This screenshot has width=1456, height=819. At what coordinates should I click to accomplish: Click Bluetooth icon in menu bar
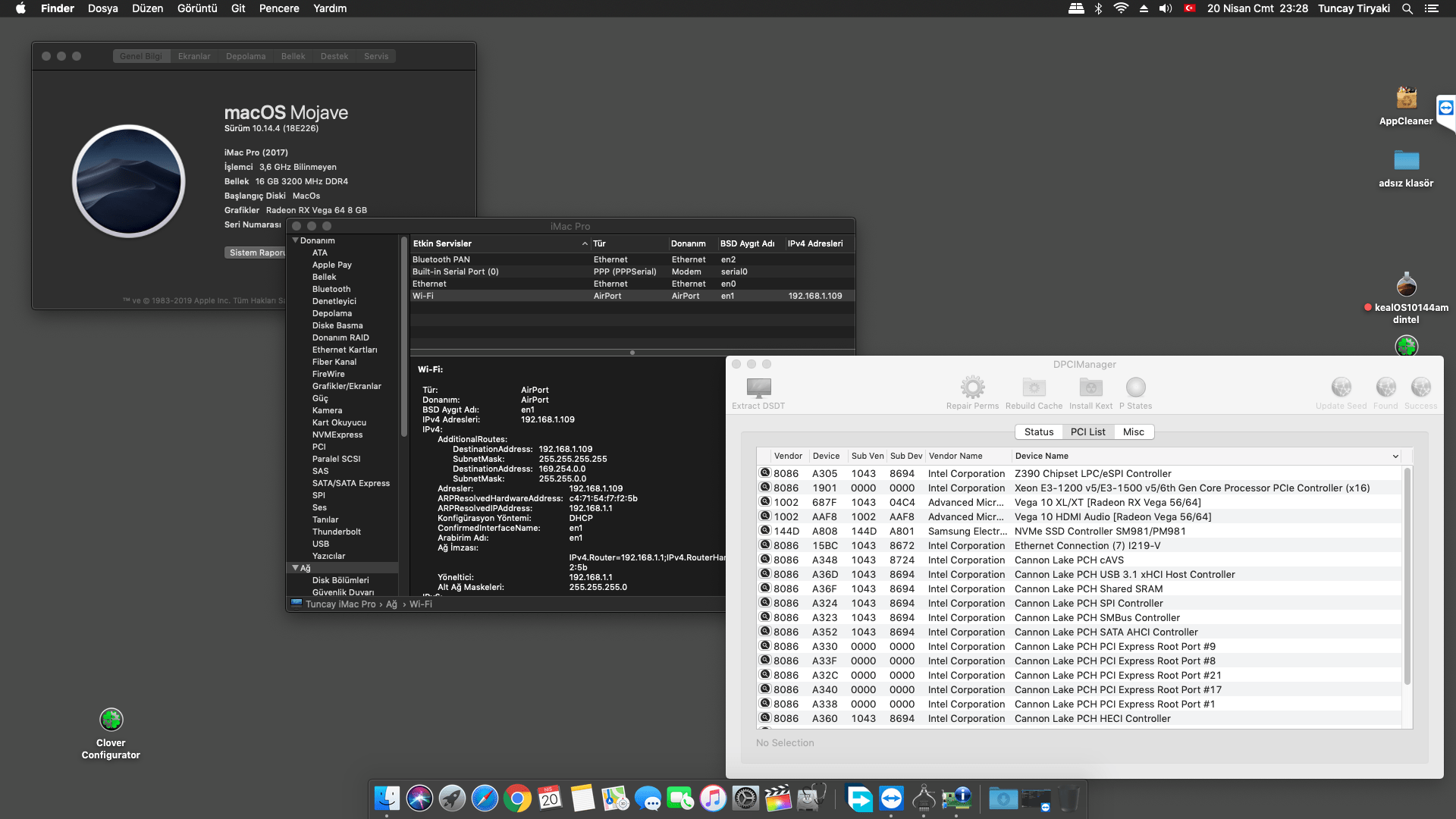(1098, 8)
